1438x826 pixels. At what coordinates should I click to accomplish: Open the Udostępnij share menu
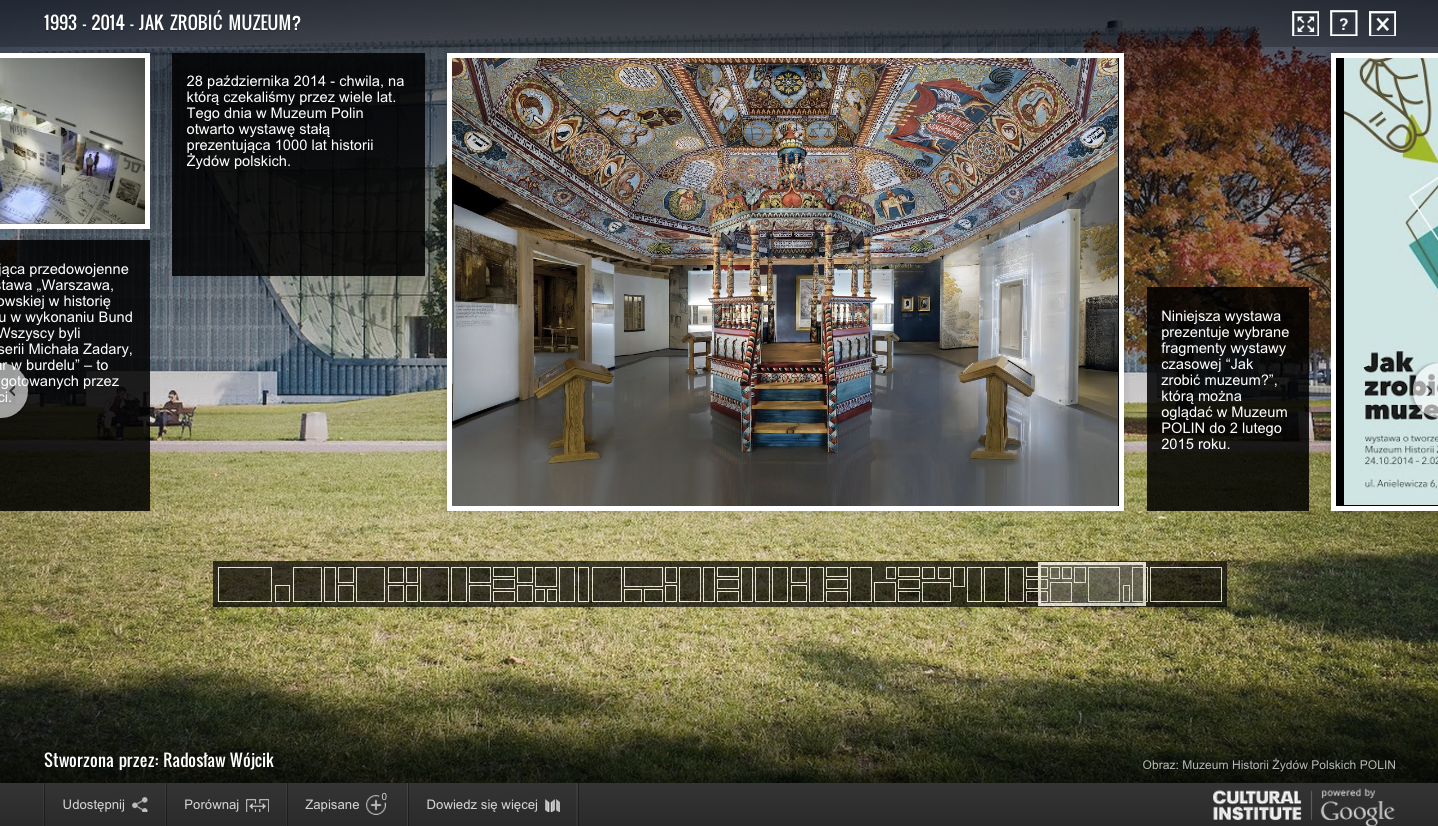(x=105, y=805)
